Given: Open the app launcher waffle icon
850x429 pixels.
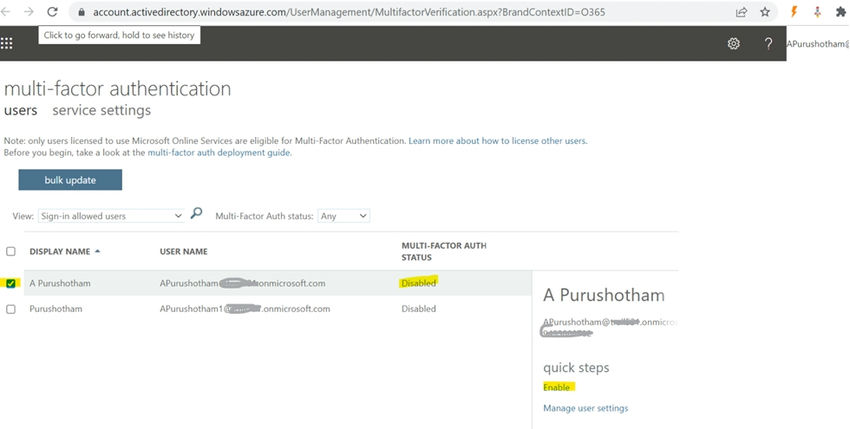Looking at the screenshot, I should pyautogui.click(x=7, y=43).
